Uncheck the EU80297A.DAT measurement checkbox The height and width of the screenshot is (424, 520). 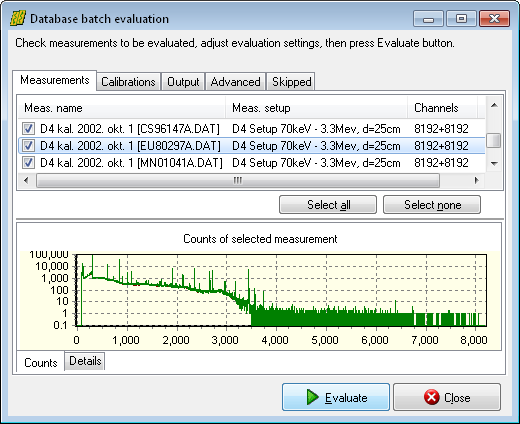point(28,145)
